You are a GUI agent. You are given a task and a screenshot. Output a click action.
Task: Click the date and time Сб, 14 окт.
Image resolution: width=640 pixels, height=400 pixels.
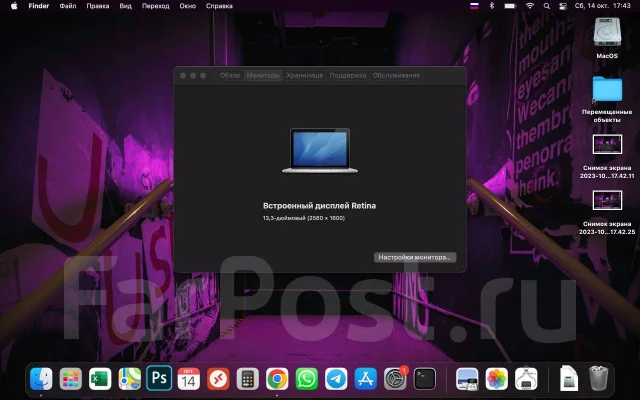coord(603,6)
